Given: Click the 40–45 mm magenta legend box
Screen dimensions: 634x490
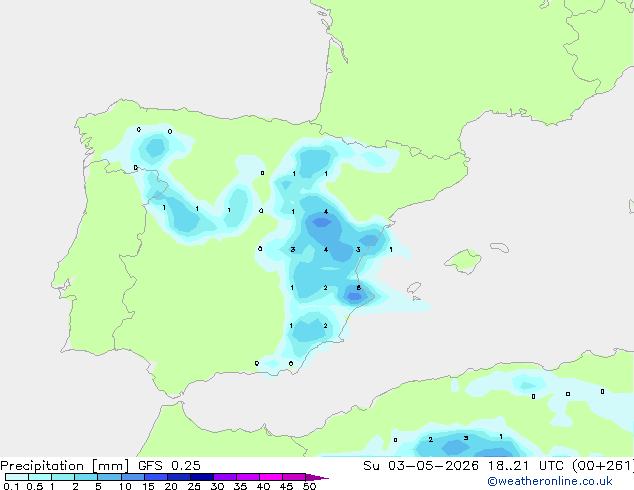Looking at the screenshot, I should pyautogui.click(x=271, y=477).
